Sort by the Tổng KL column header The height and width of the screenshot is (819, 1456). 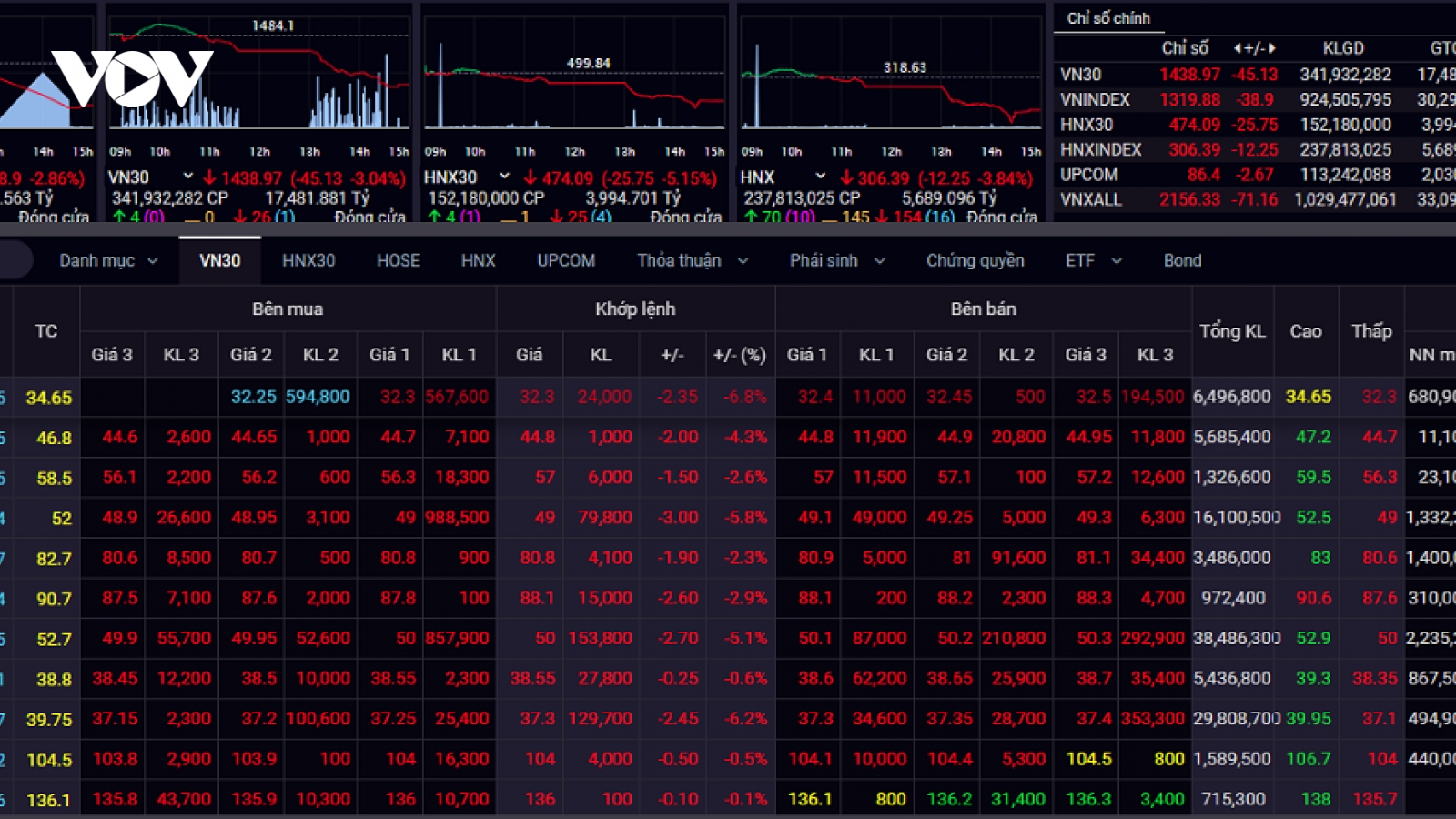(1232, 331)
